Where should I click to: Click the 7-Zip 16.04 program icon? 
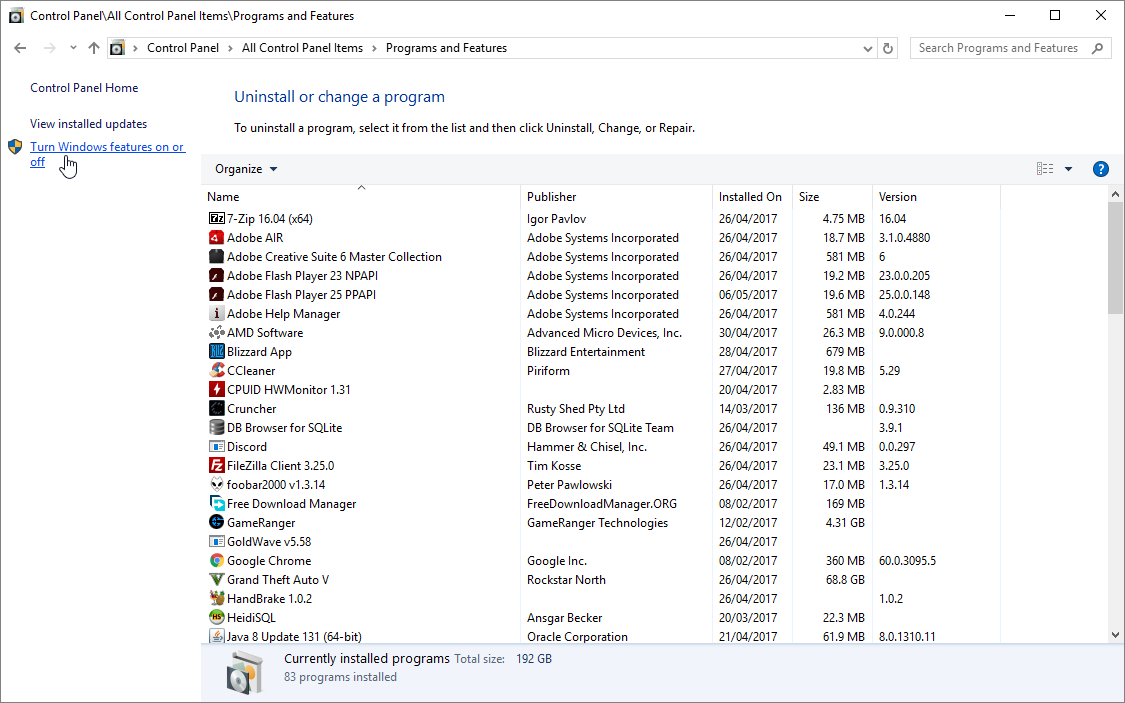[216, 218]
